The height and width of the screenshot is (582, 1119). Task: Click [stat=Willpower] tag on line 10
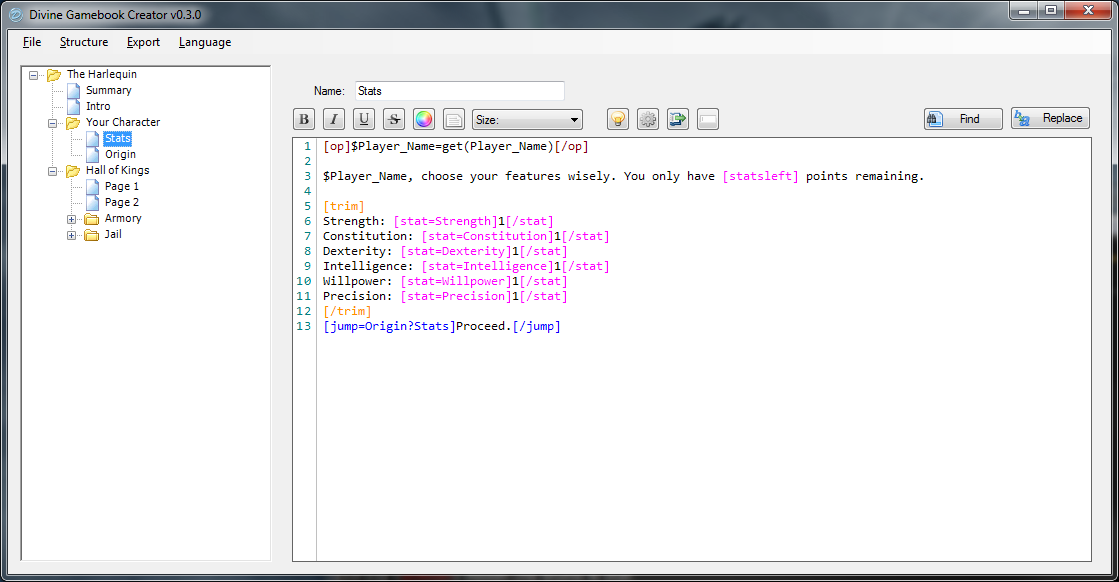tap(456, 281)
